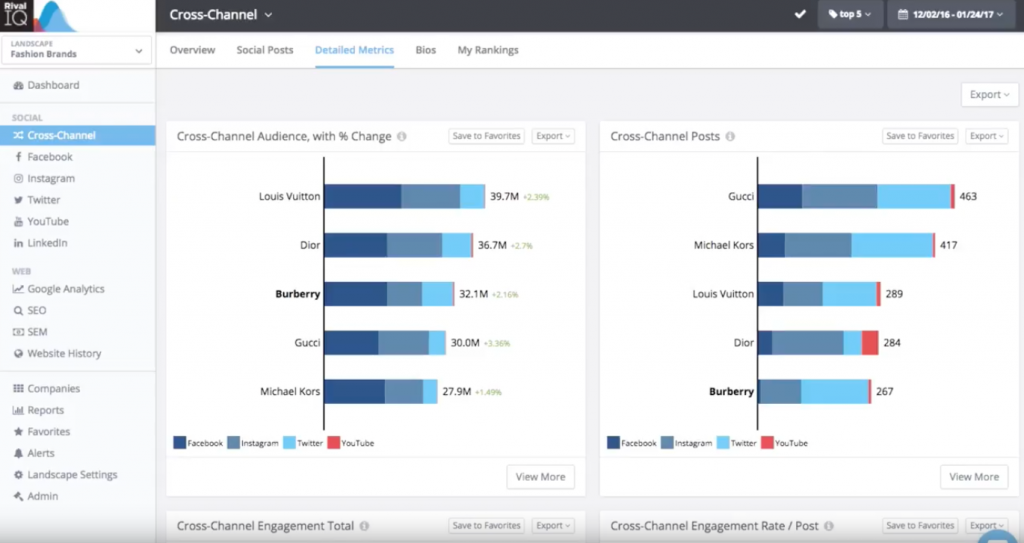Open the My Rankings tab
The width and height of the screenshot is (1024, 543).
(488, 50)
